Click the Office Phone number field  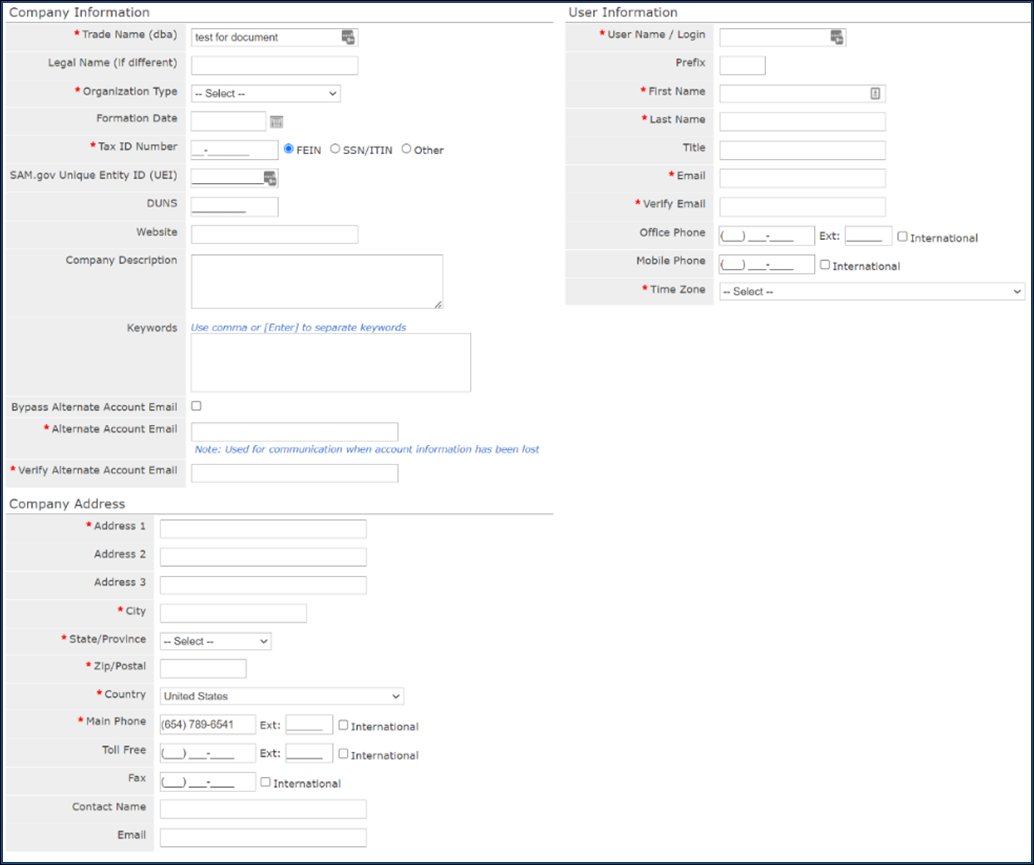point(767,235)
